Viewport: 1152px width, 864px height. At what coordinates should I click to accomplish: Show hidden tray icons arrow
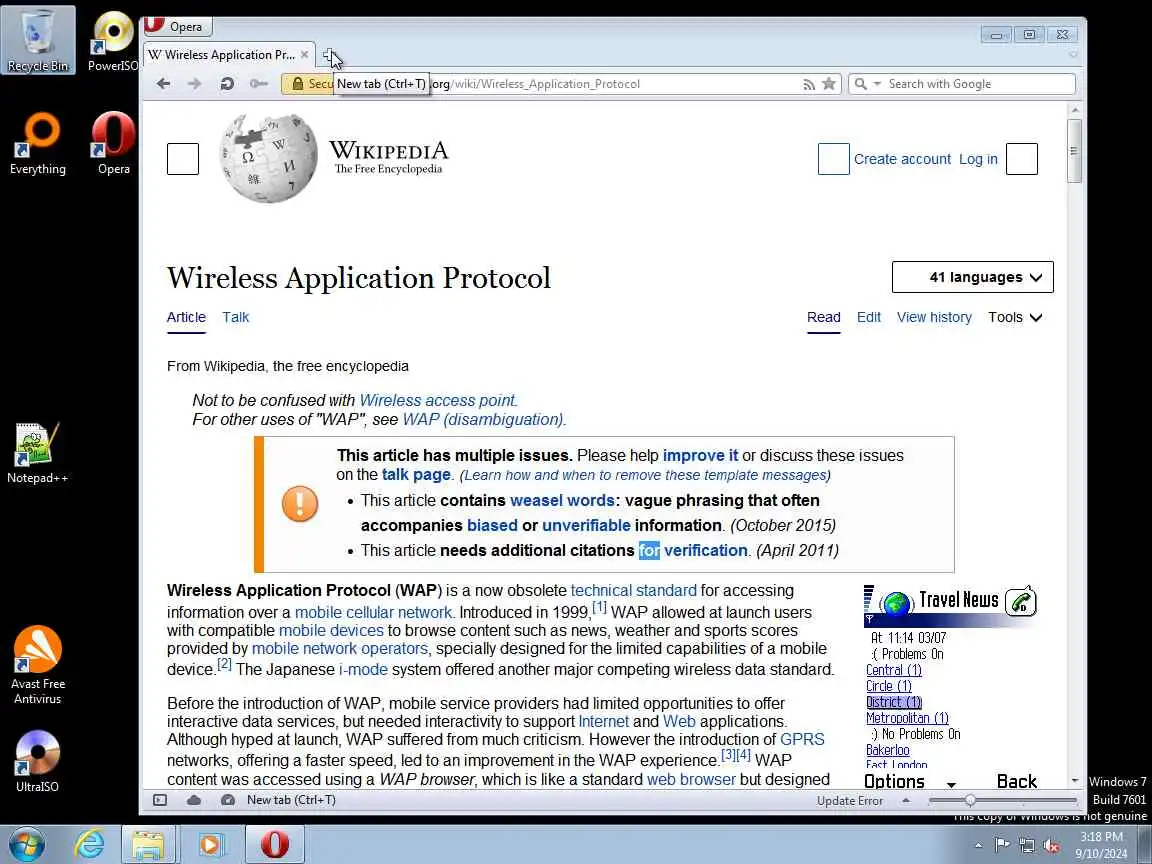tap(978, 846)
